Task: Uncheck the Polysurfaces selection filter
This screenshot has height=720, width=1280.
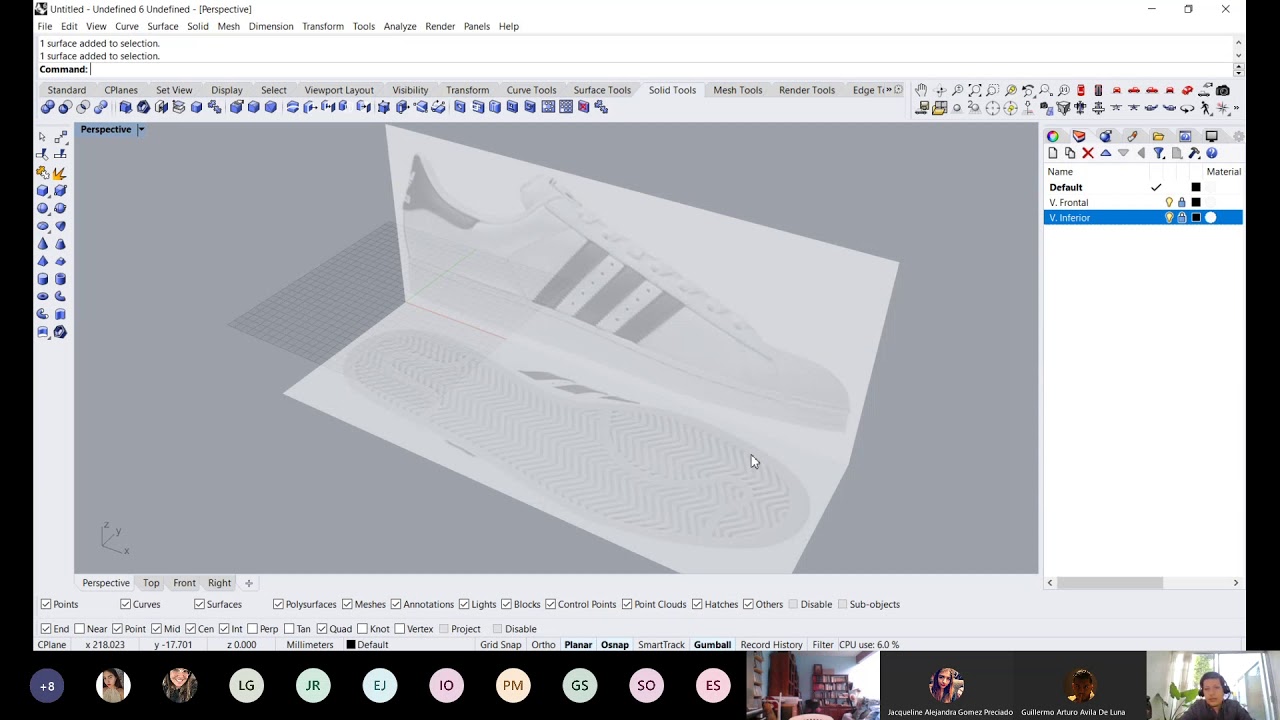Action: click(278, 604)
